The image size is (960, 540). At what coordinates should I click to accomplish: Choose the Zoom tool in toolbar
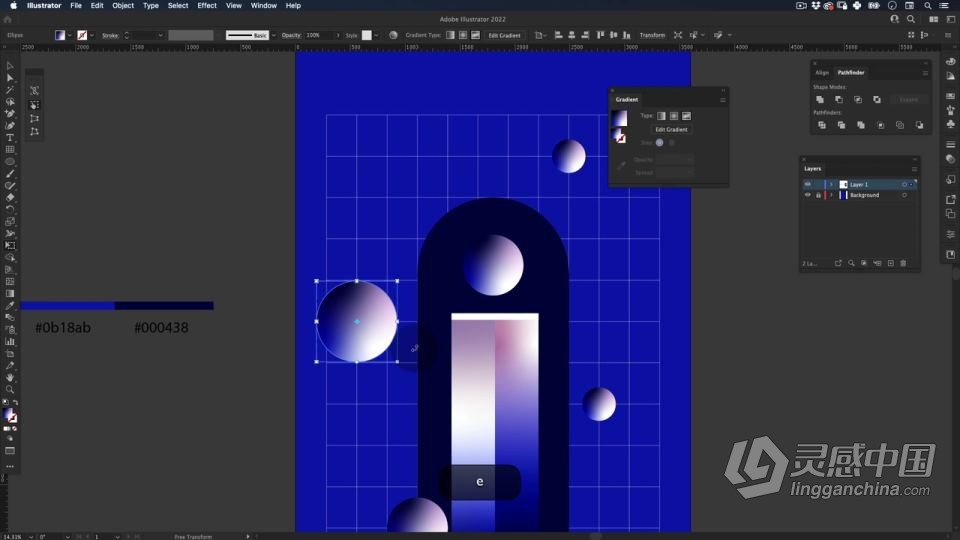(10, 389)
